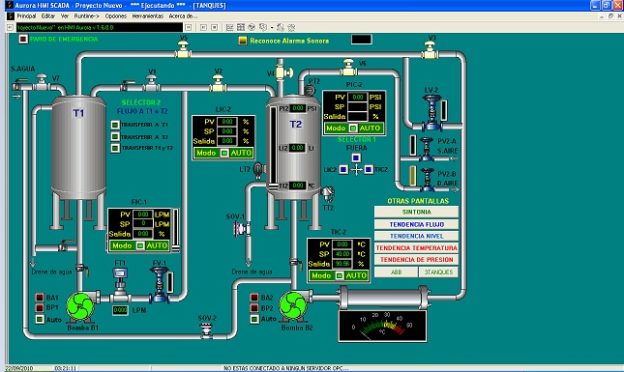Click the PV2-A S.AIRE control valve

(426, 149)
